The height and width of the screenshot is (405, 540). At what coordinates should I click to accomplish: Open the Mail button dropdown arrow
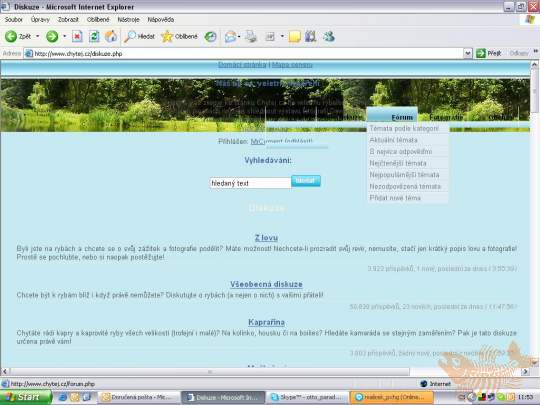(x=239, y=36)
